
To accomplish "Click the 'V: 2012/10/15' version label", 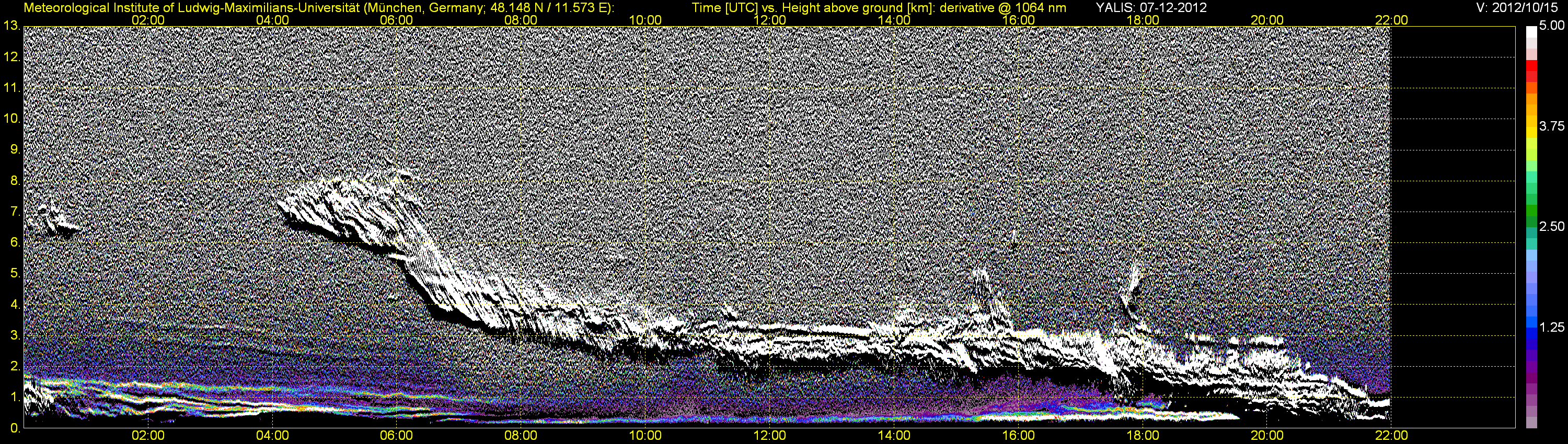I will point(1517,8).
